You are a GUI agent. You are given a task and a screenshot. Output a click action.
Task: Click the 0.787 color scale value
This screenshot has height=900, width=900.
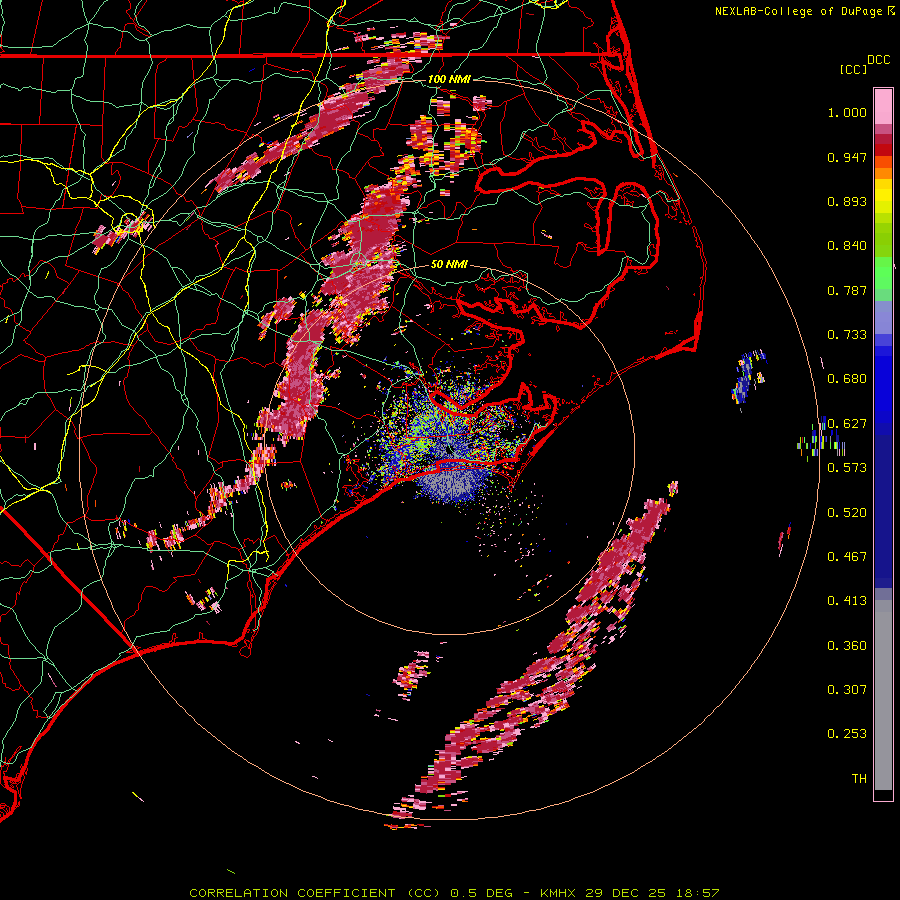pos(847,290)
